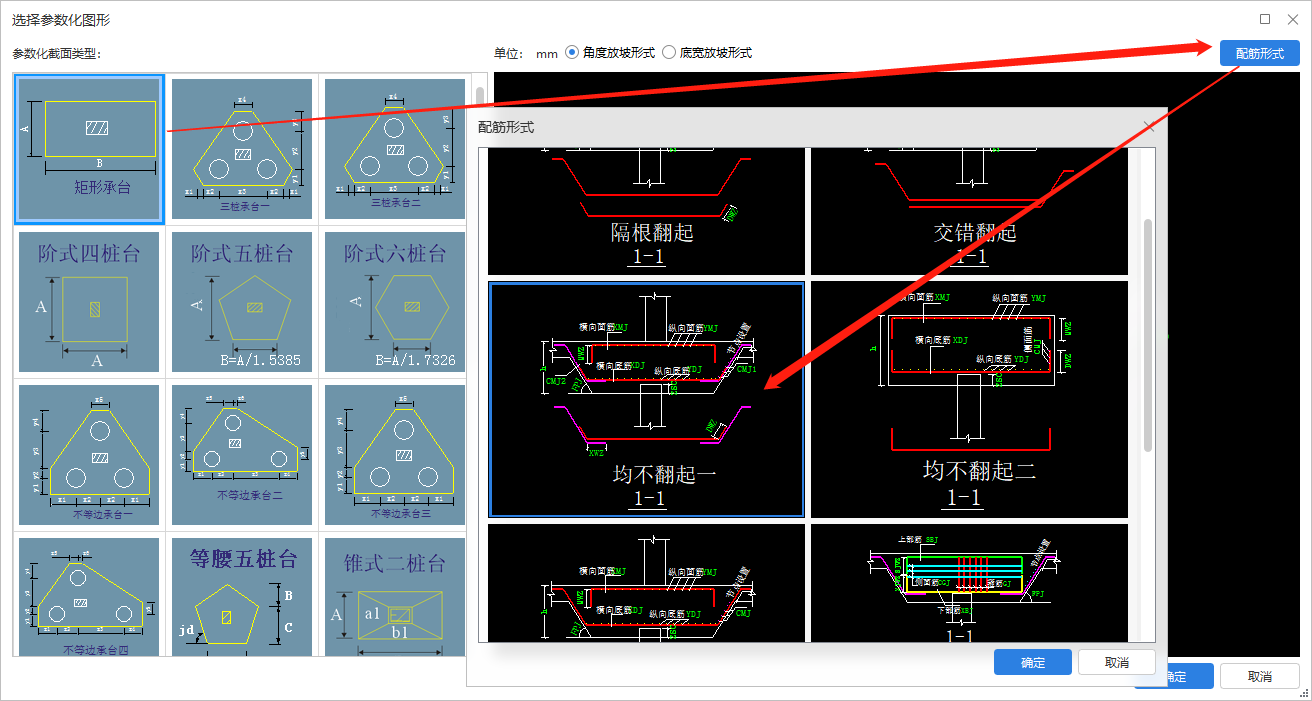Open the 配筋形式 button
Image resolution: width=1312 pixels, height=701 pixels.
1260,53
